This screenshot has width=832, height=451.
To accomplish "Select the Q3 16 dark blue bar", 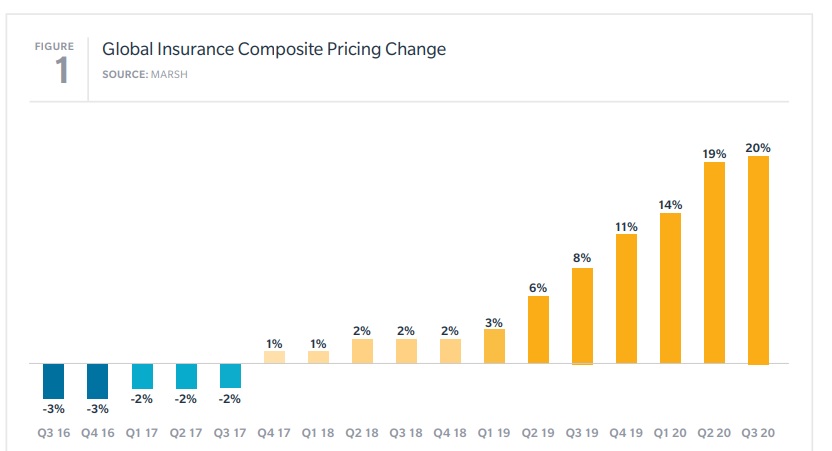I will (54, 381).
